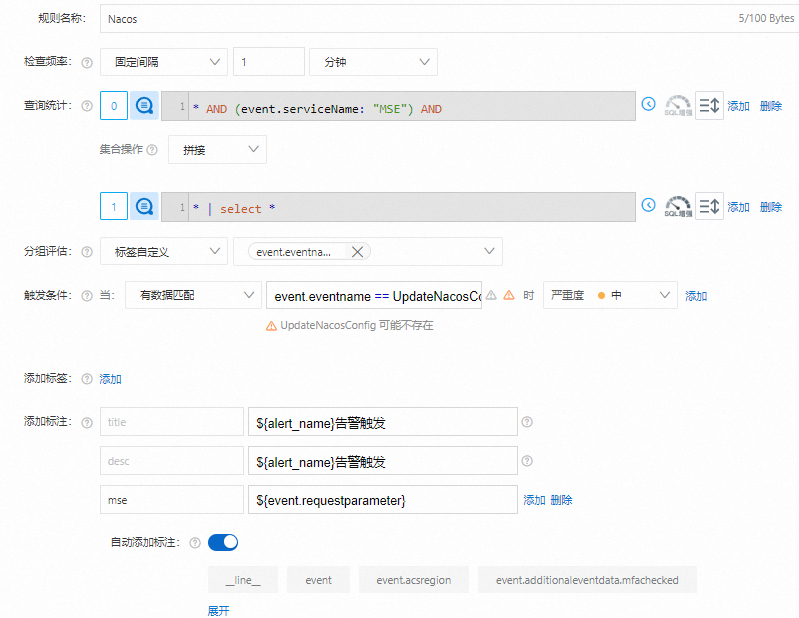
Task: Open time range clock for query 0
Action: [x=648, y=104]
